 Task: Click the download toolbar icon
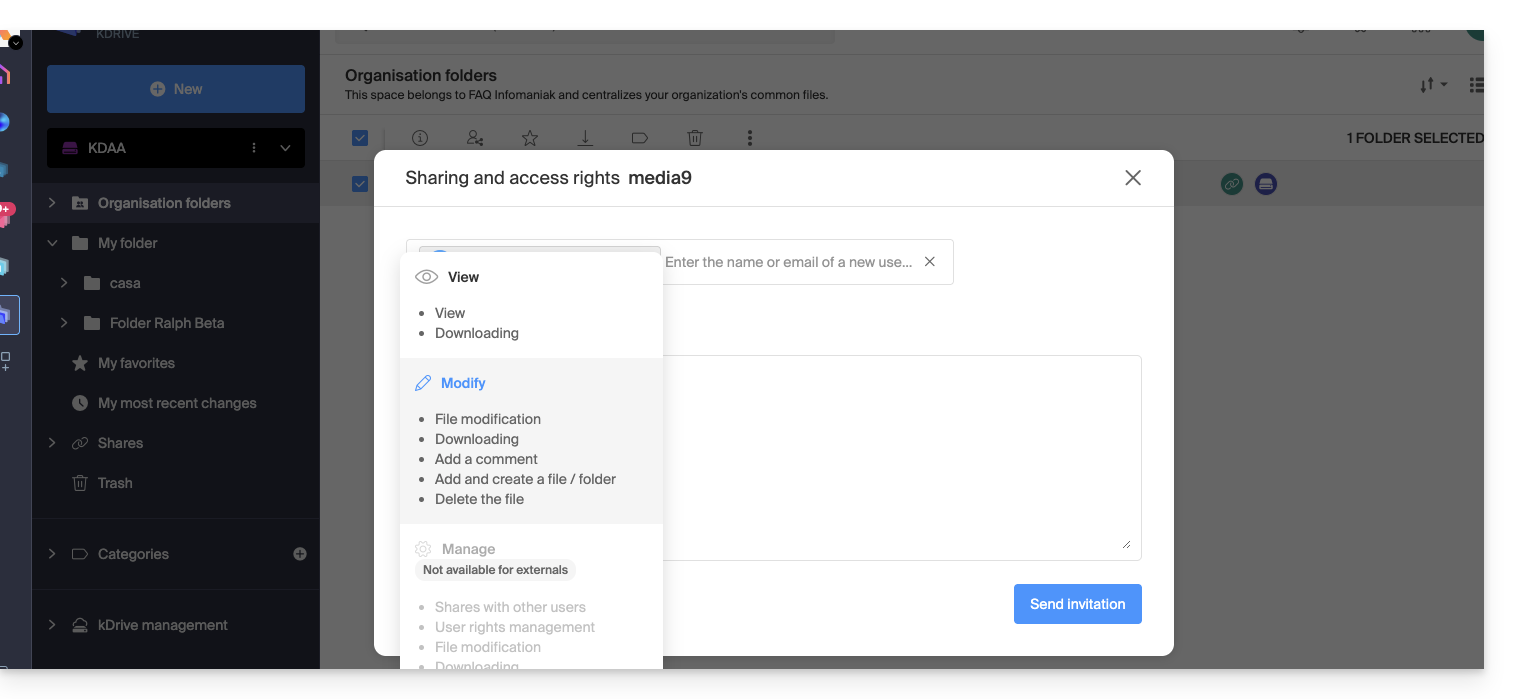(x=585, y=138)
